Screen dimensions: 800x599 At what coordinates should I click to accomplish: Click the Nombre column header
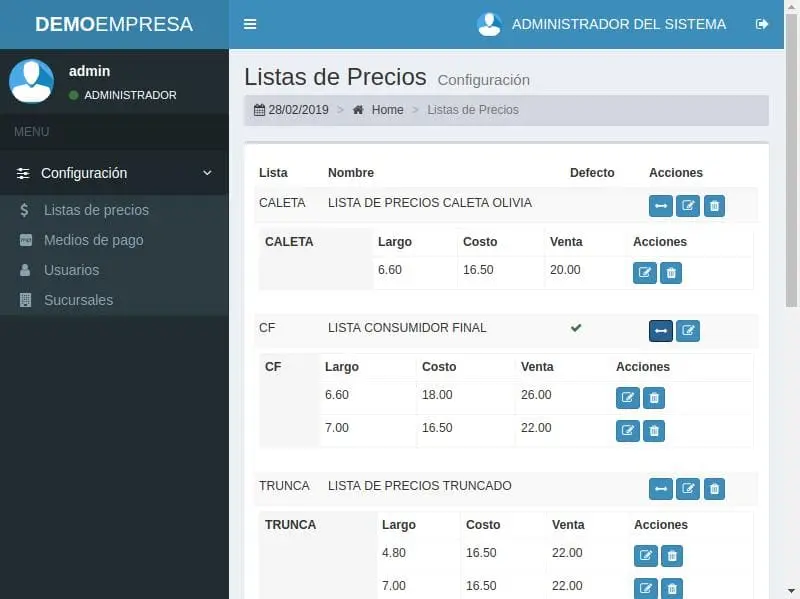pos(351,172)
